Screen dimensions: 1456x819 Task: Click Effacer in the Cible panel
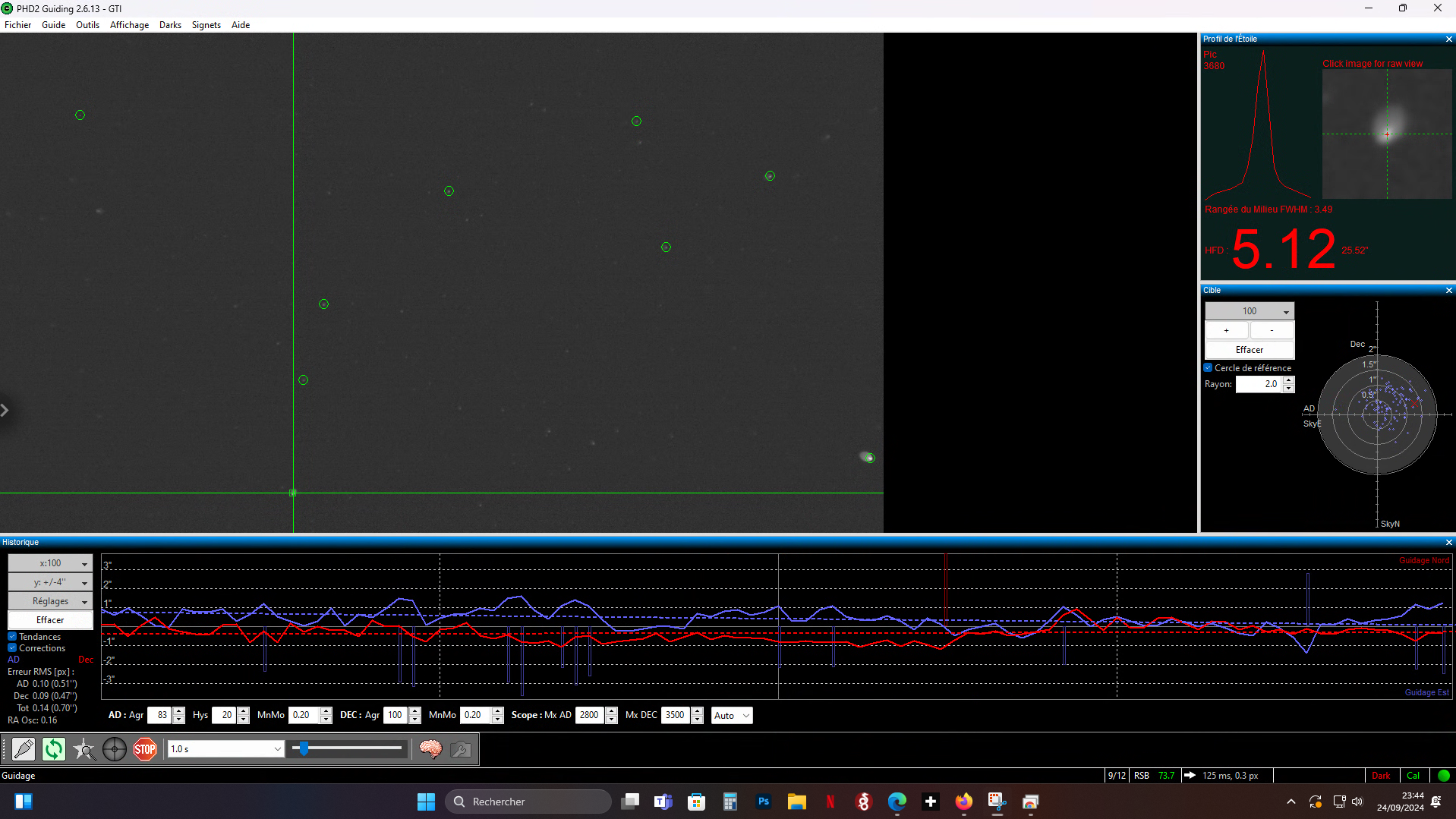pyautogui.click(x=1250, y=350)
